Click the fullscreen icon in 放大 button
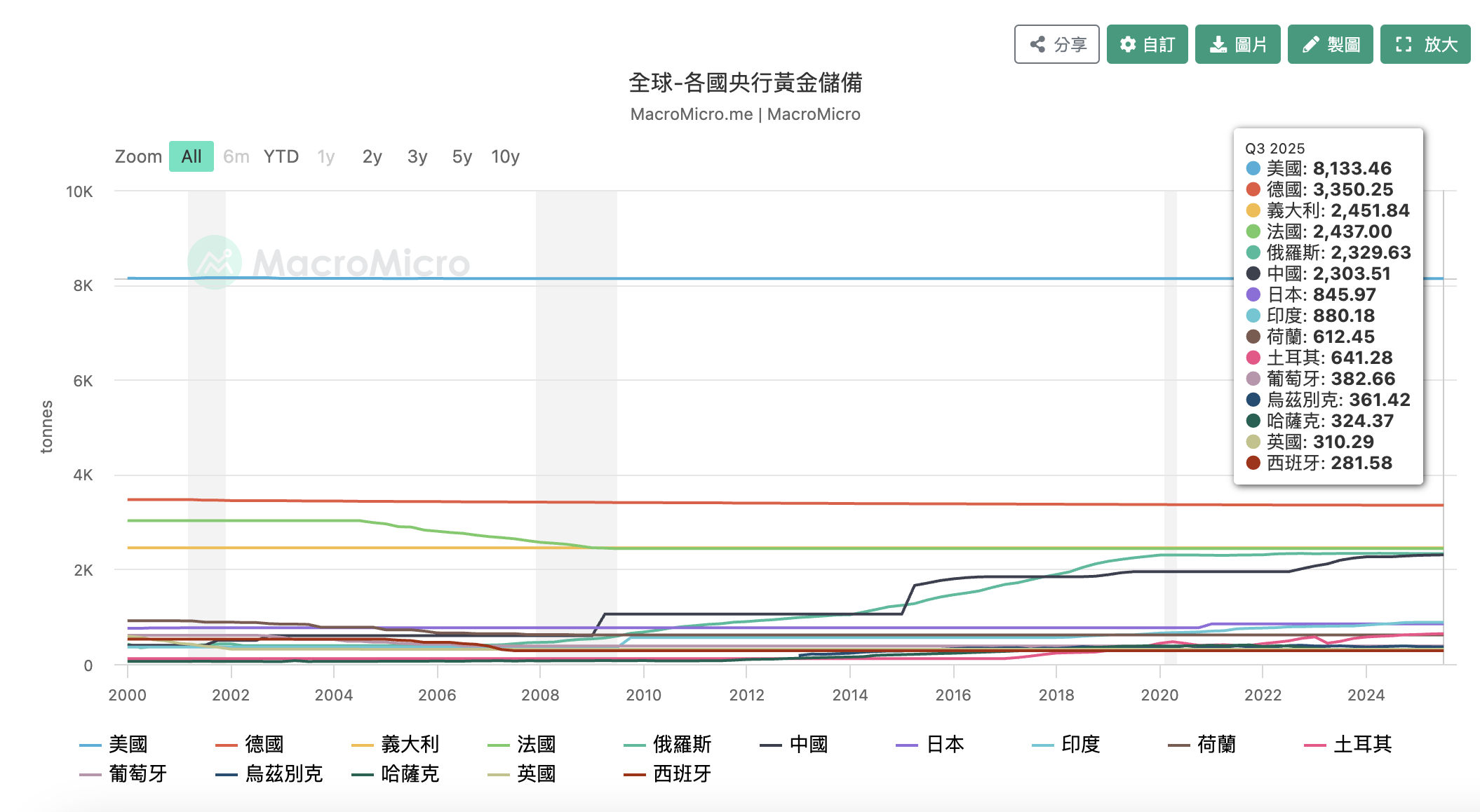This screenshot has height=812, width=1480. (x=1404, y=44)
